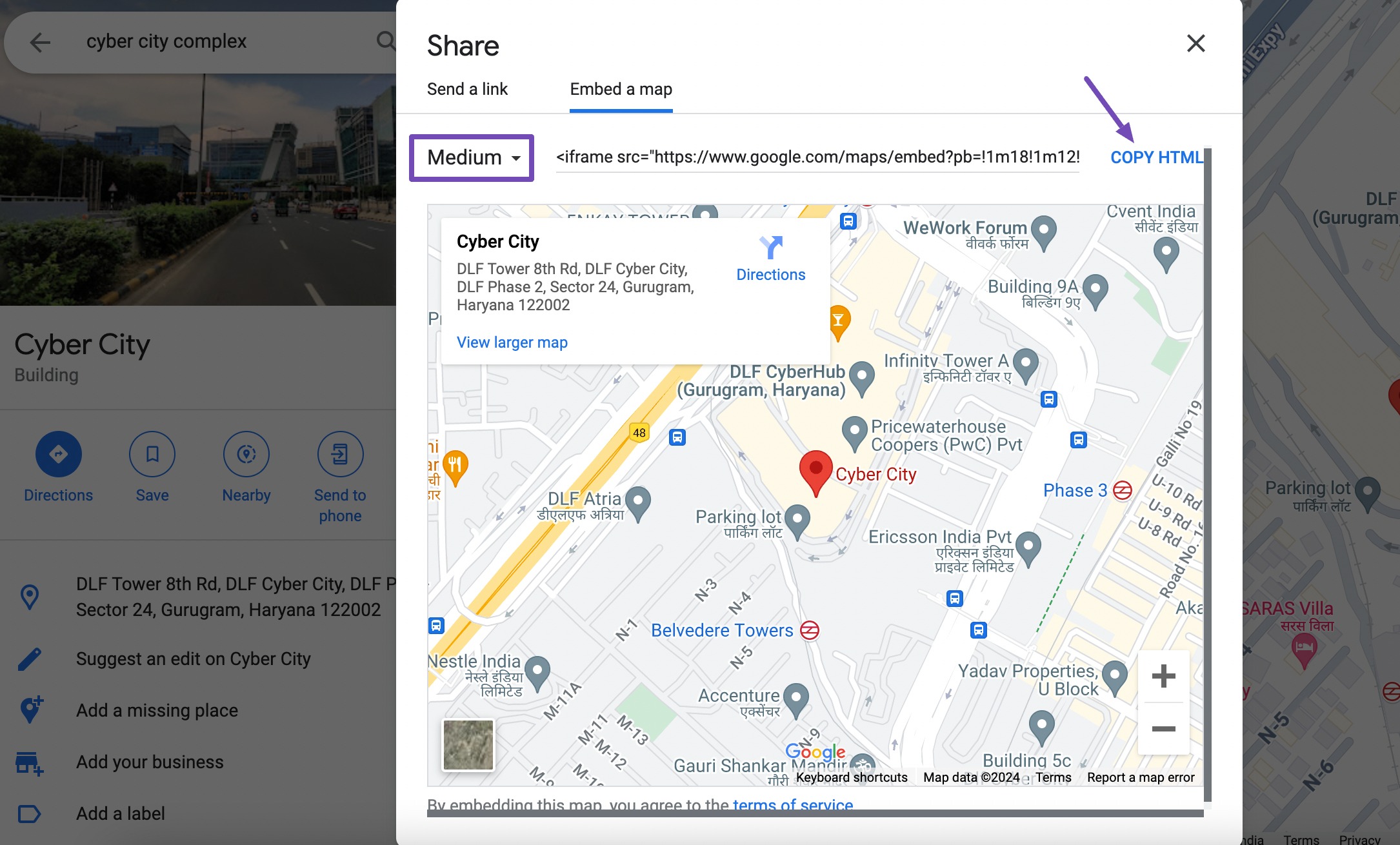This screenshot has width=1400, height=845.
Task: Click the Save bookmark button
Action: (x=152, y=468)
